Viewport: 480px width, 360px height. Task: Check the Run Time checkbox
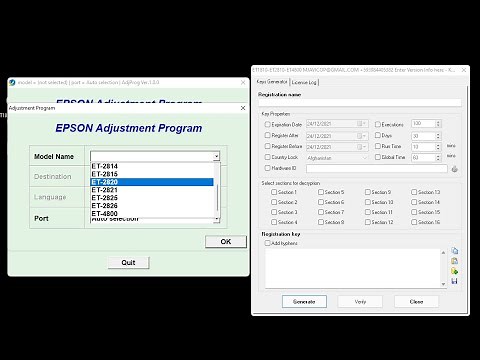pyautogui.click(x=378, y=146)
